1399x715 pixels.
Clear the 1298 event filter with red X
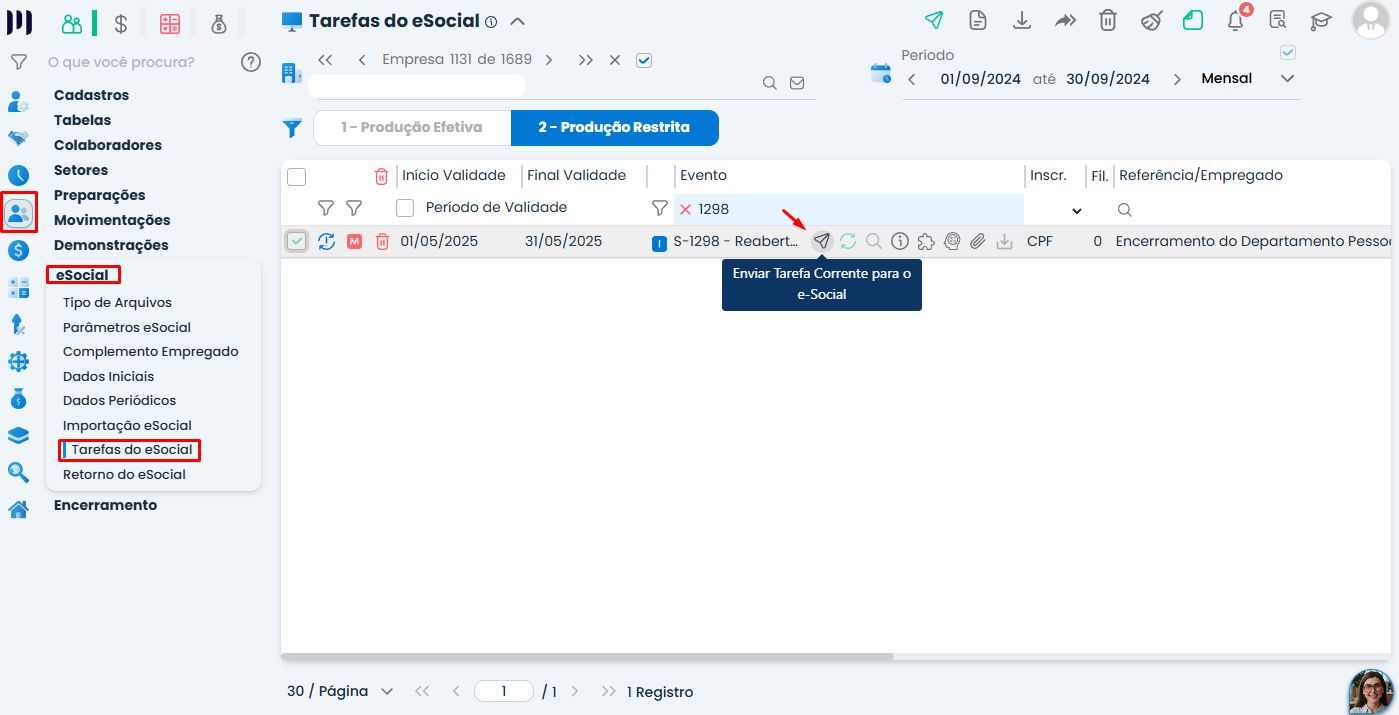tap(685, 209)
